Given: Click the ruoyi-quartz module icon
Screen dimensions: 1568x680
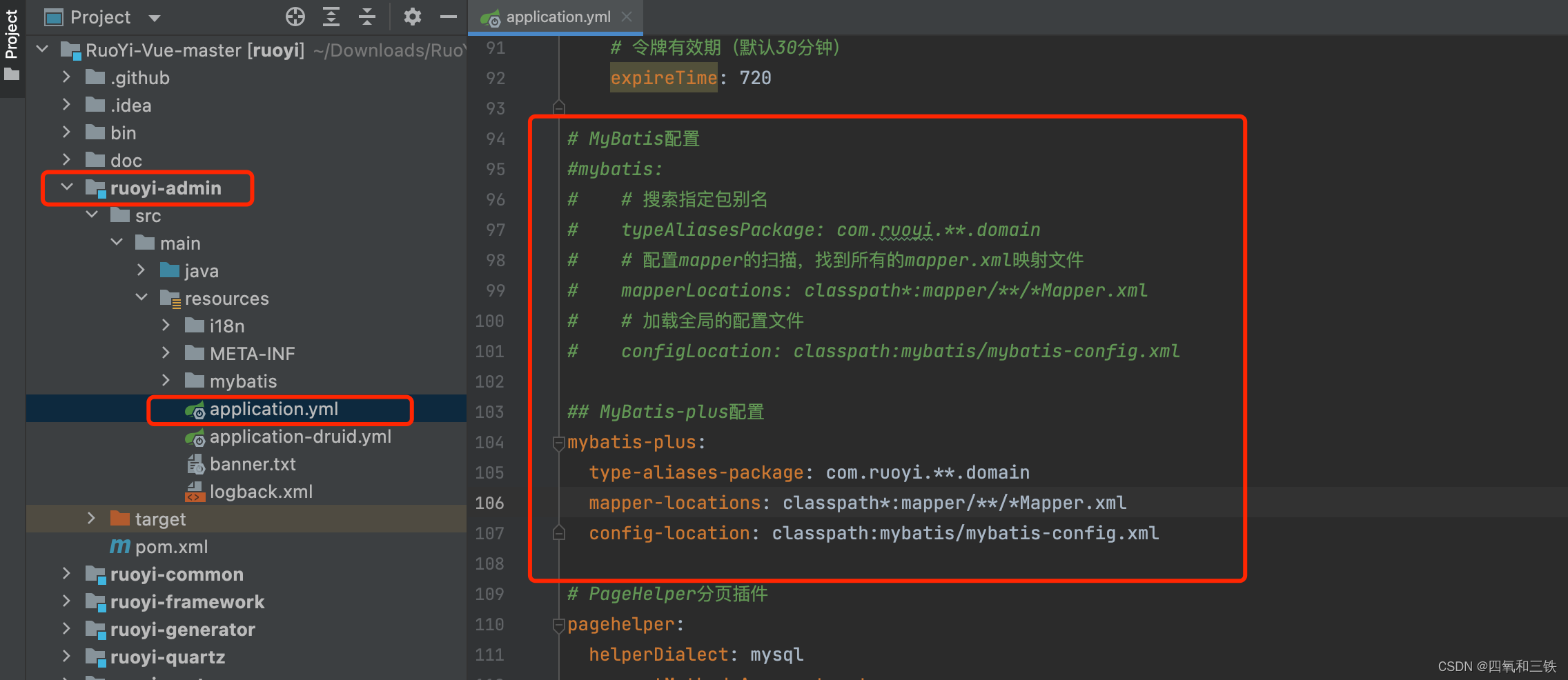Looking at the screenshot, I should tap(95, 657).
